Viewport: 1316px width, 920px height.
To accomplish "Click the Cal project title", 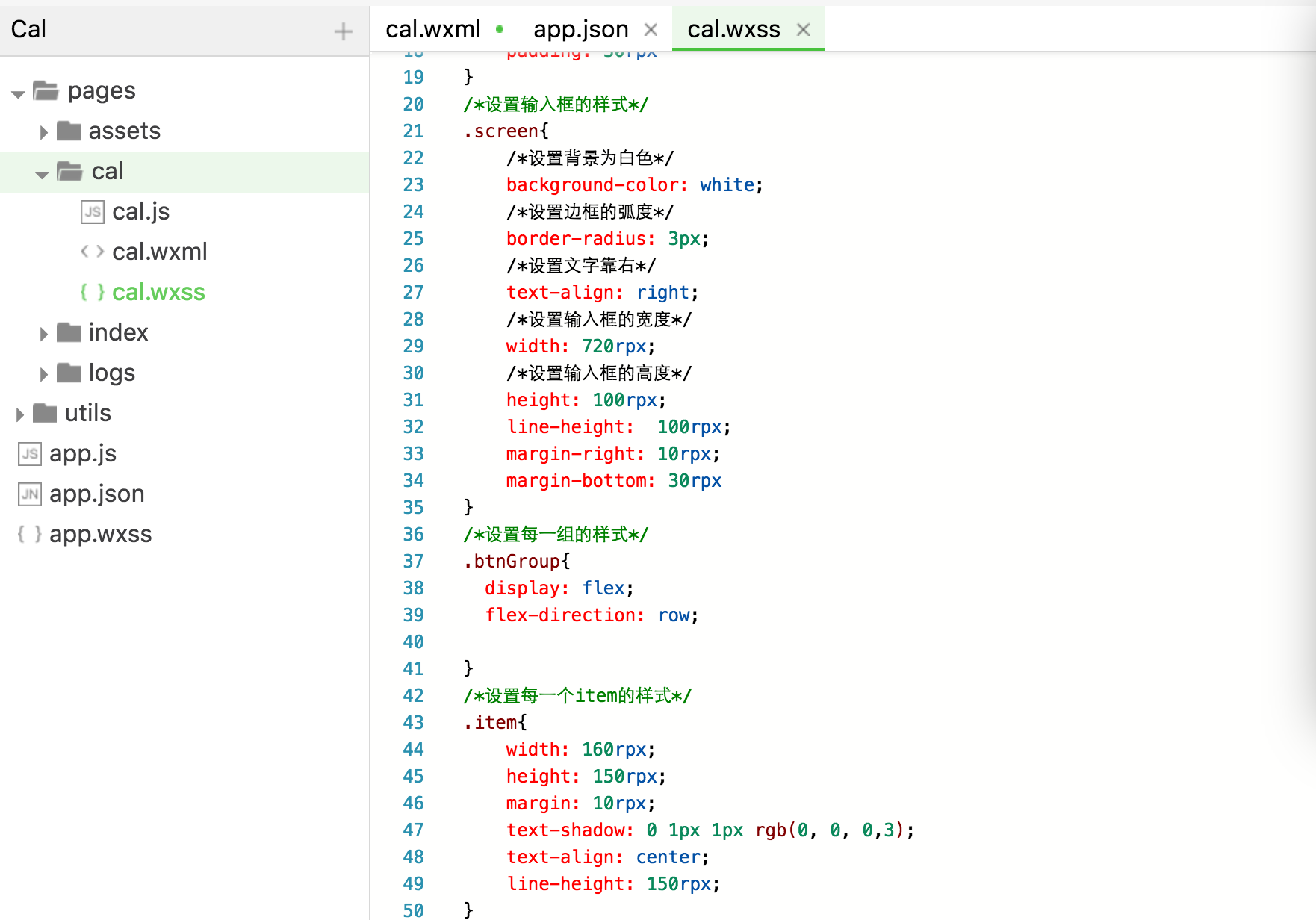I will pos(28,29).
